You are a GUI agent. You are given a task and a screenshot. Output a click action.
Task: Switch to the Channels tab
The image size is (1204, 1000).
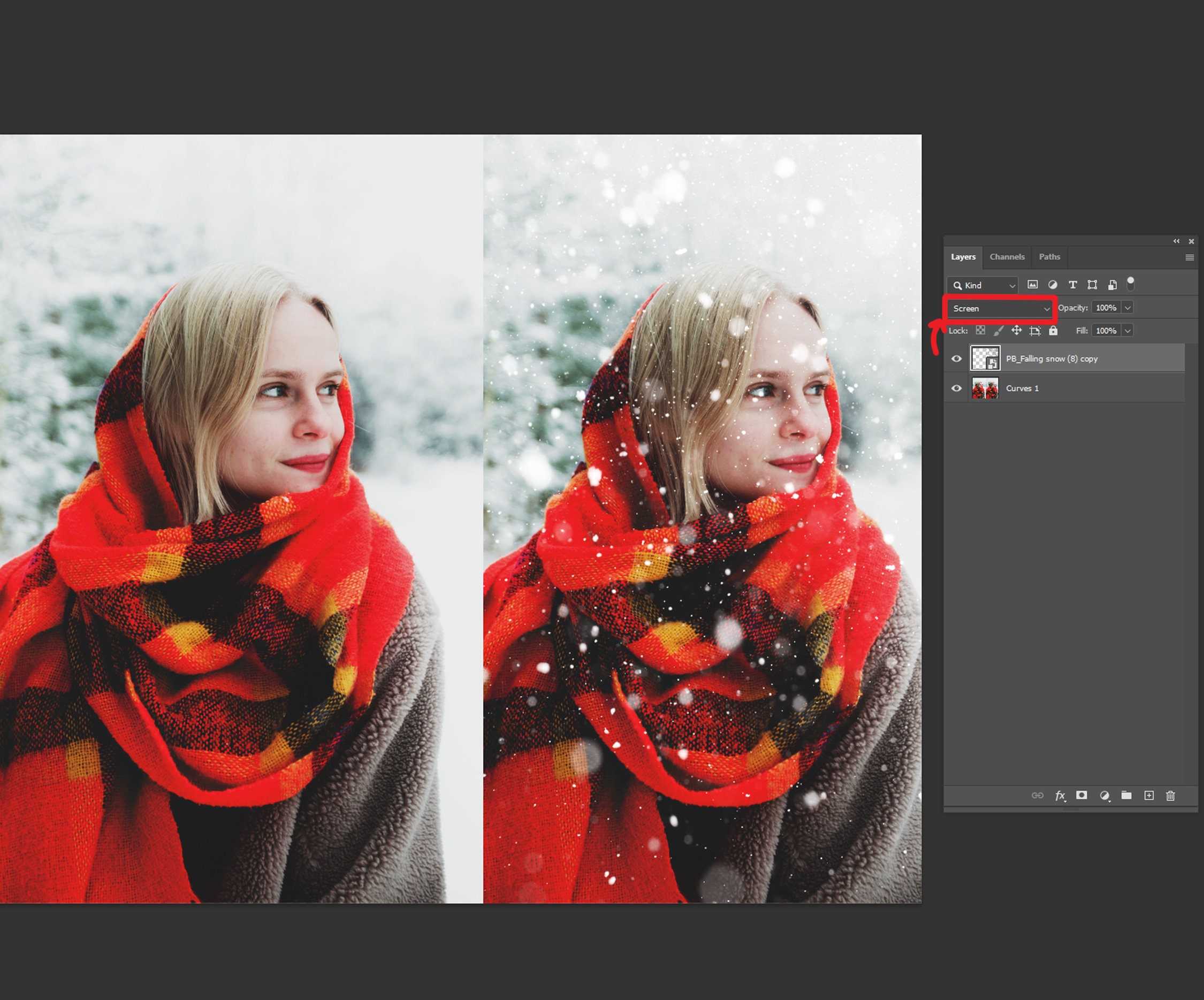(x=1007, y=257)
